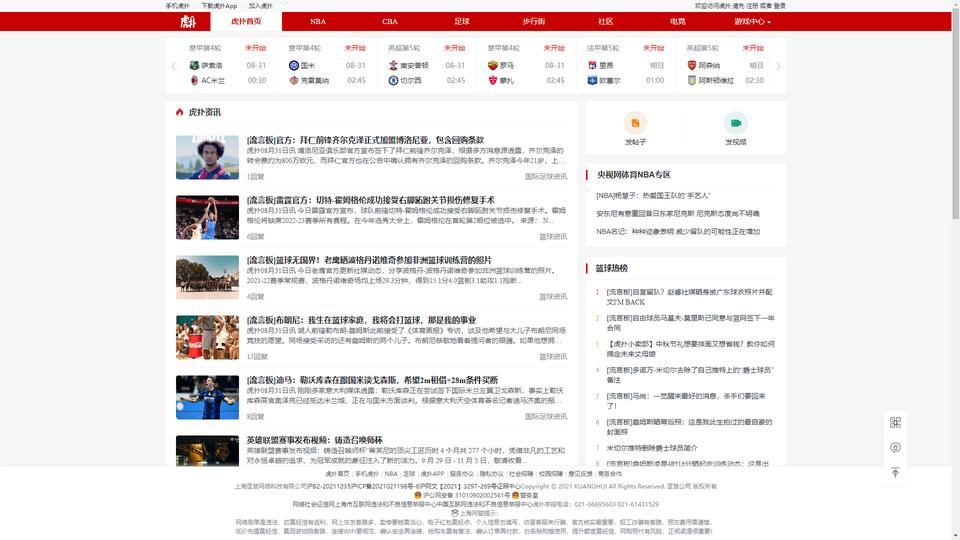Click the 里昂 team crest
Screen dimensions: 960x540
592,65
